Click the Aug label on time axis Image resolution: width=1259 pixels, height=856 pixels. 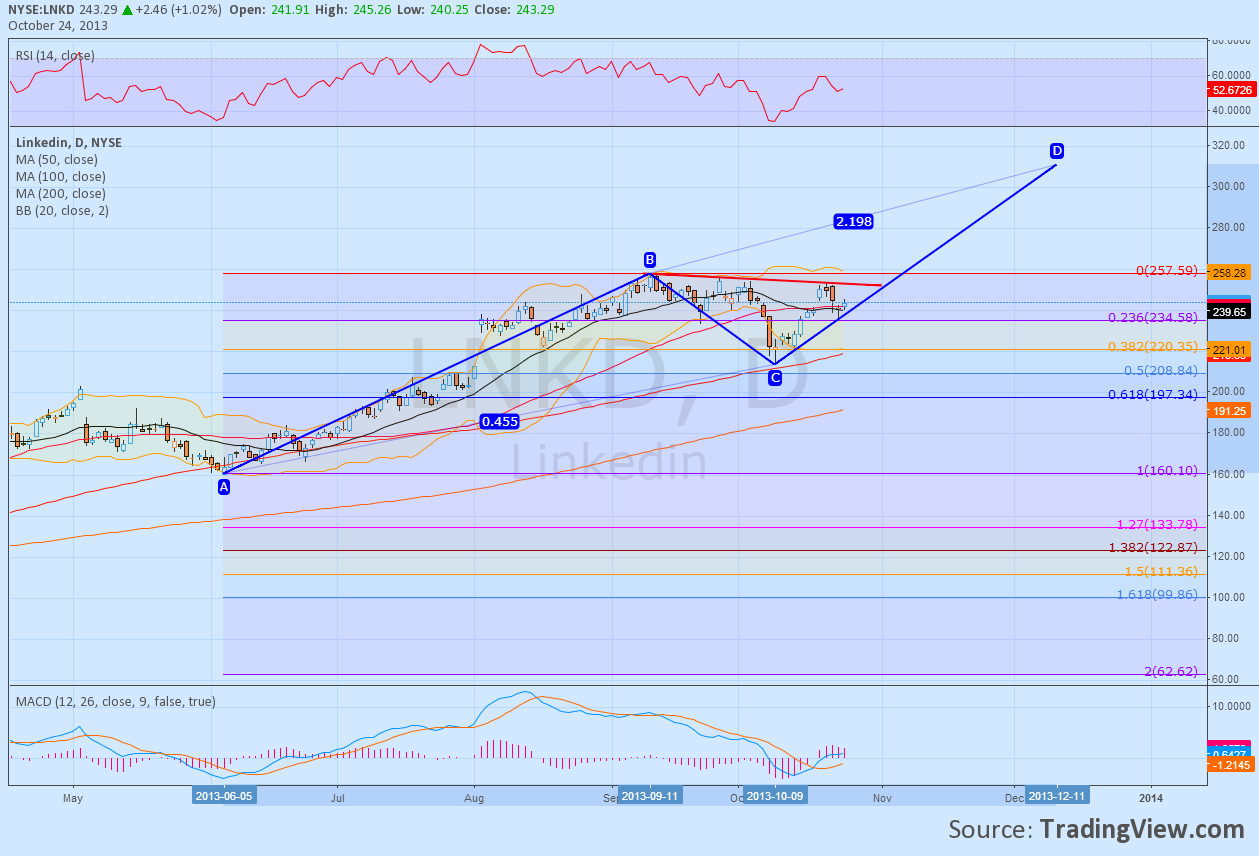(475, 797)
